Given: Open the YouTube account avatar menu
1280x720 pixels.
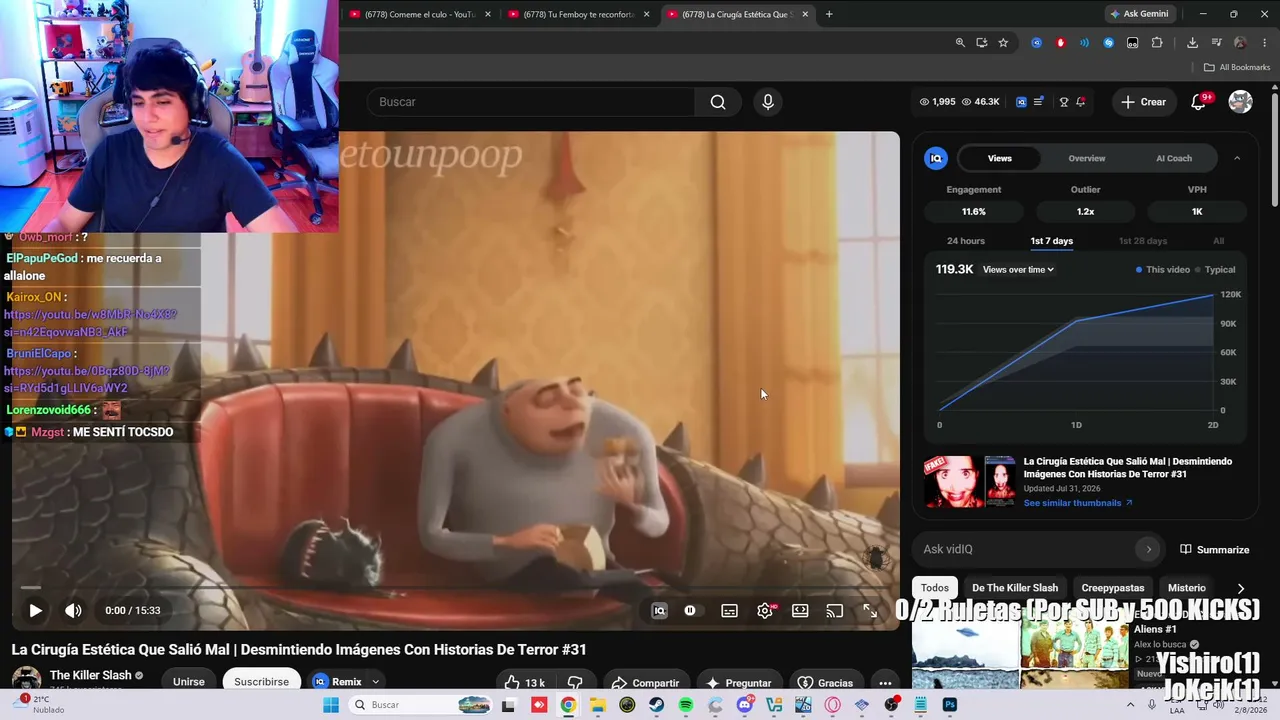Looking at the screenshot, I should pyautogui.click(x=1240, y=102).
